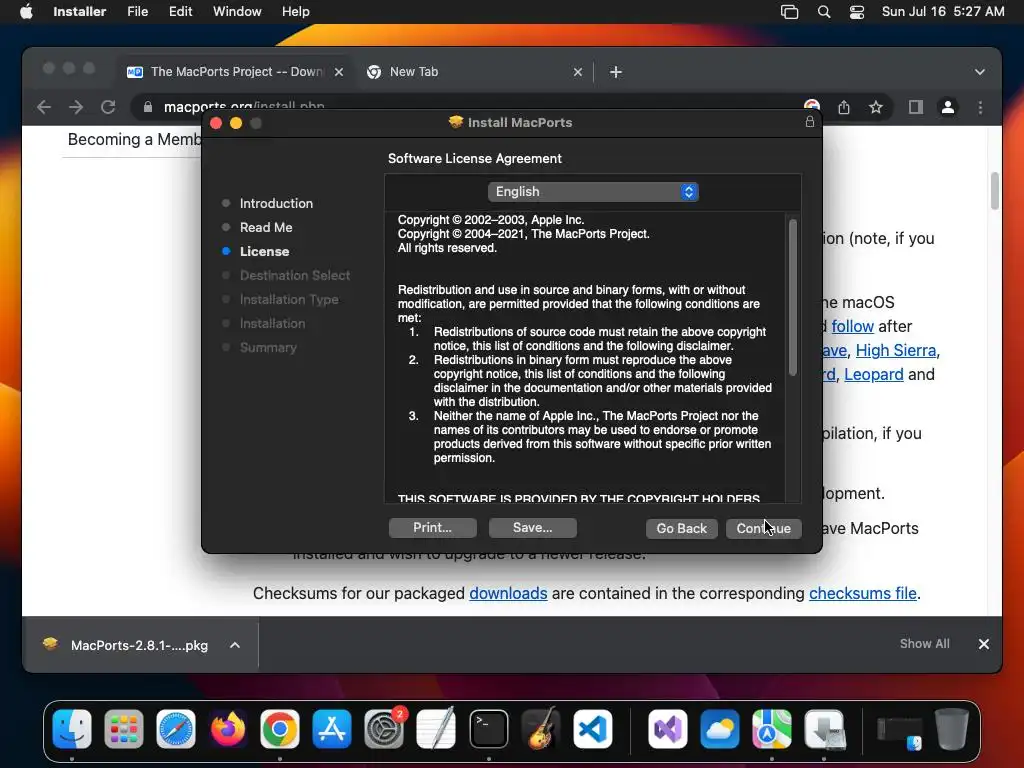Viewport: 1024px width, 768px height.
Task: Open Maps from the Dock
Action: tap(771, 729)
